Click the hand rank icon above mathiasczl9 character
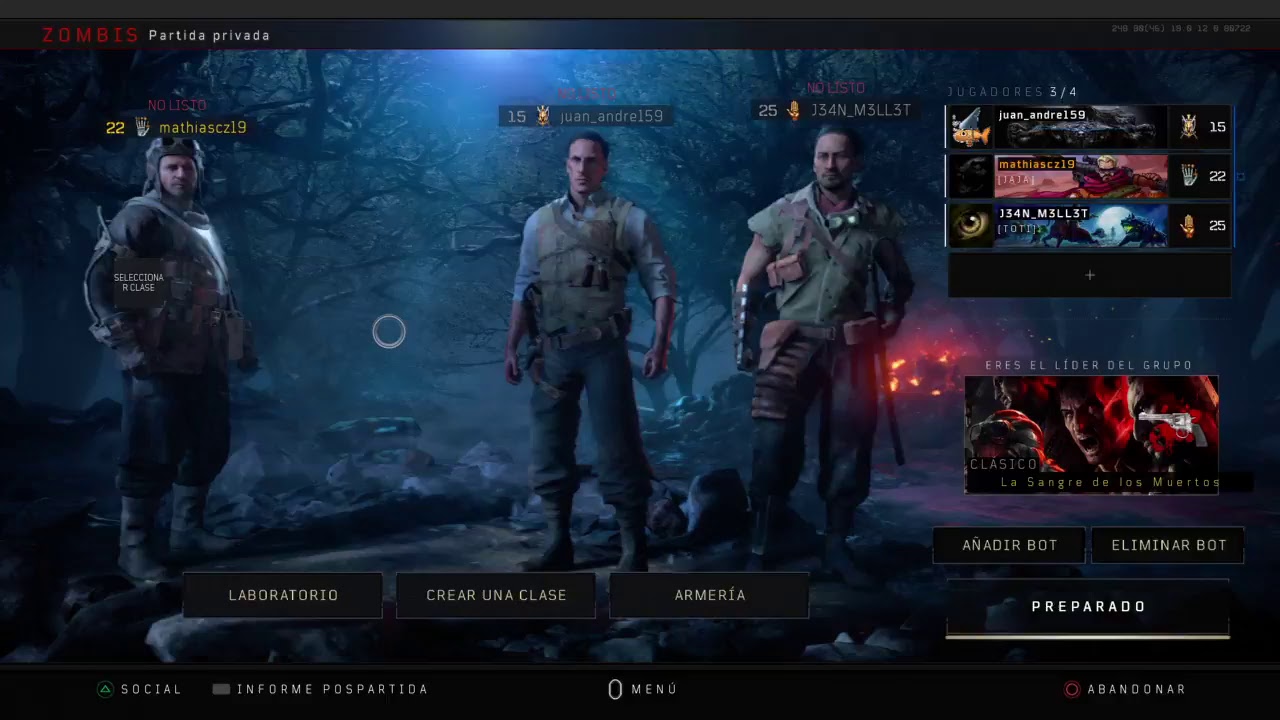1280x720 pixels. click(142, 127)
